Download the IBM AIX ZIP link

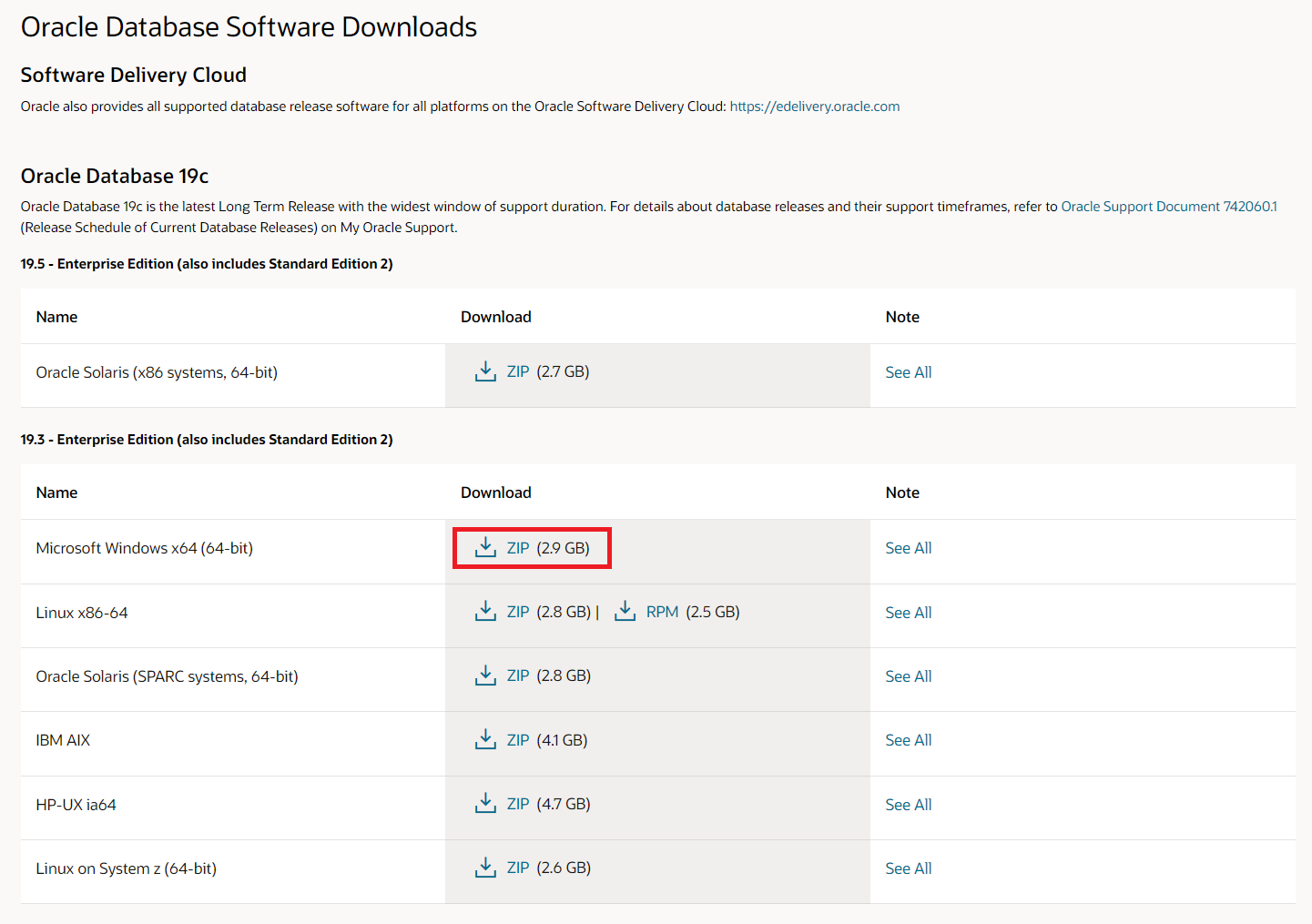point(518,740)
